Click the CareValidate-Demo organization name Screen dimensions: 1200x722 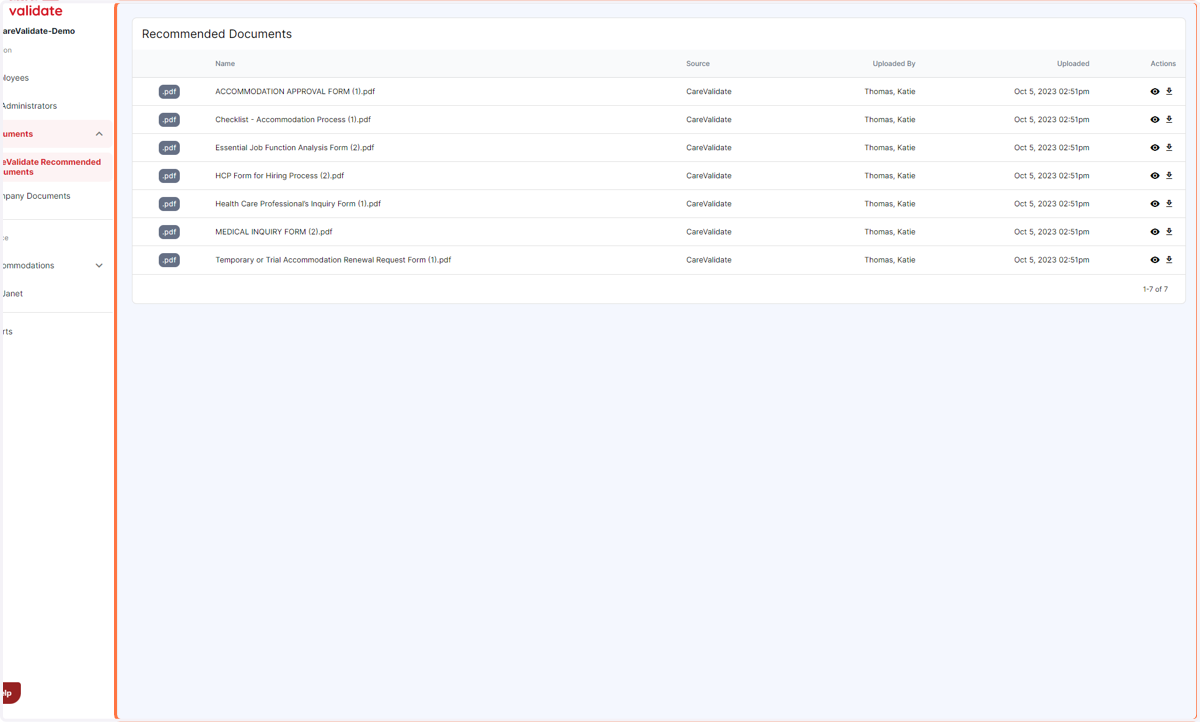coord(38,31)
